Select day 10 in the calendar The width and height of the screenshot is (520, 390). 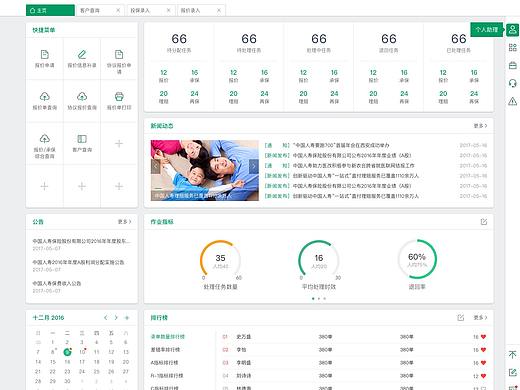[82, 352]
